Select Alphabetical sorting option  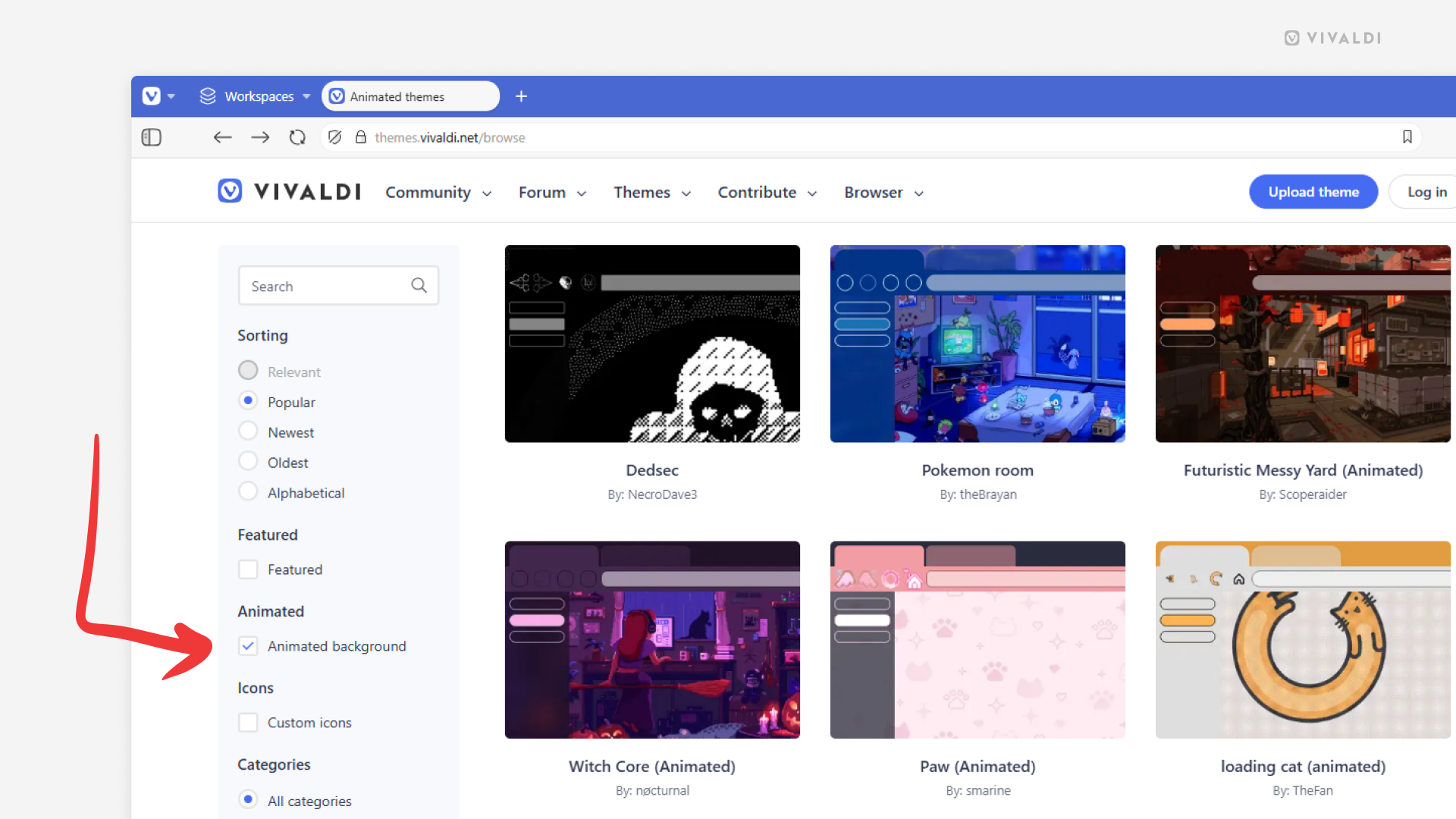click(248, 491)
